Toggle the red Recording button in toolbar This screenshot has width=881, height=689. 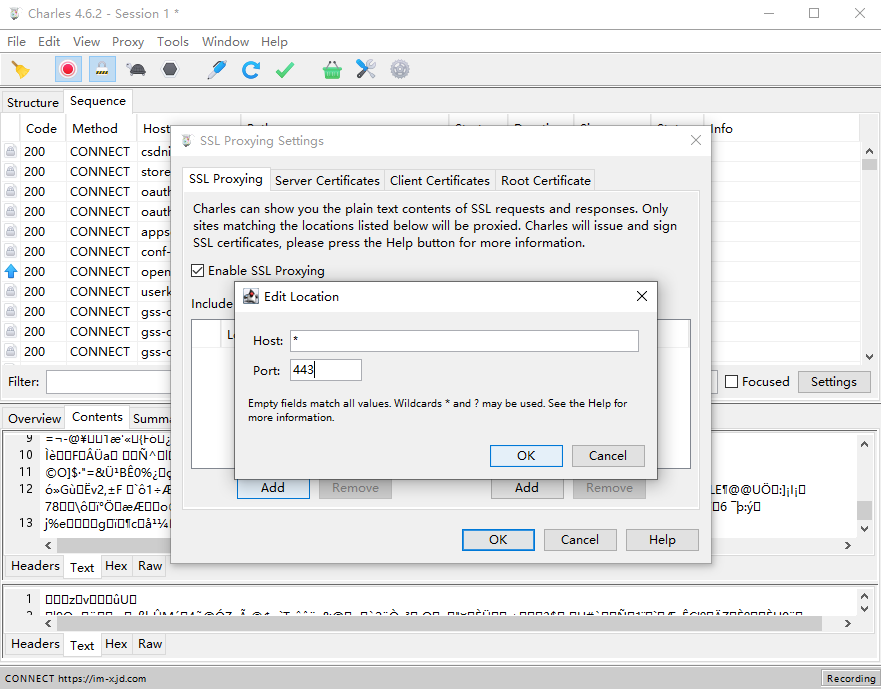point(68,69)
